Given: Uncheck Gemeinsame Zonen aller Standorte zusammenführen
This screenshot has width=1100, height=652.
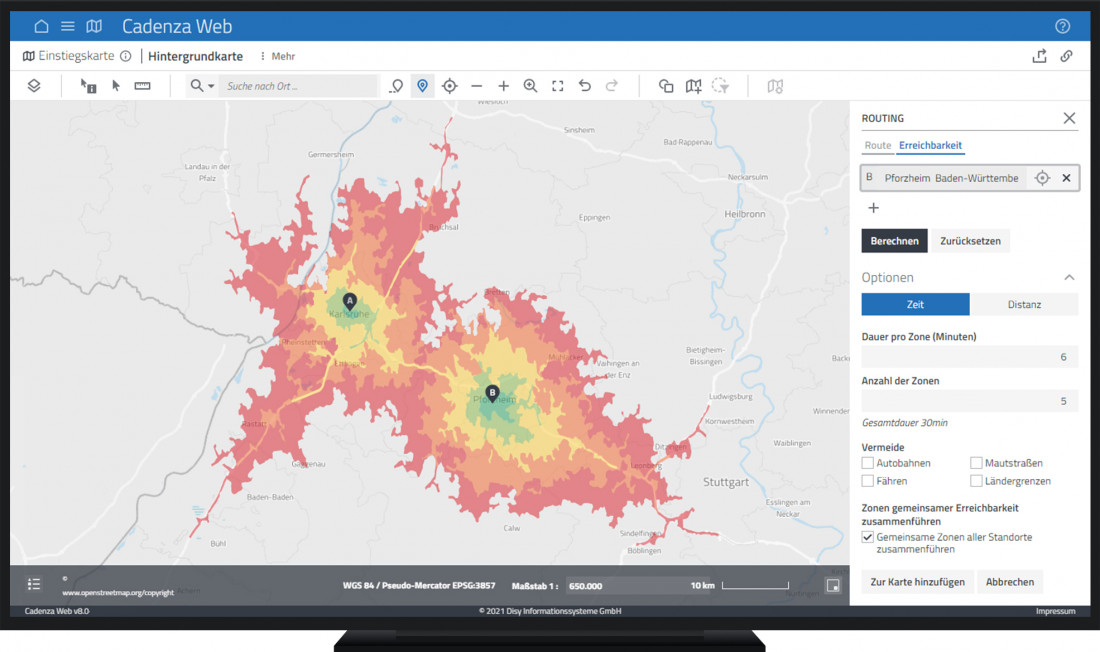Looking at the screenshot, I should [868, 537].
